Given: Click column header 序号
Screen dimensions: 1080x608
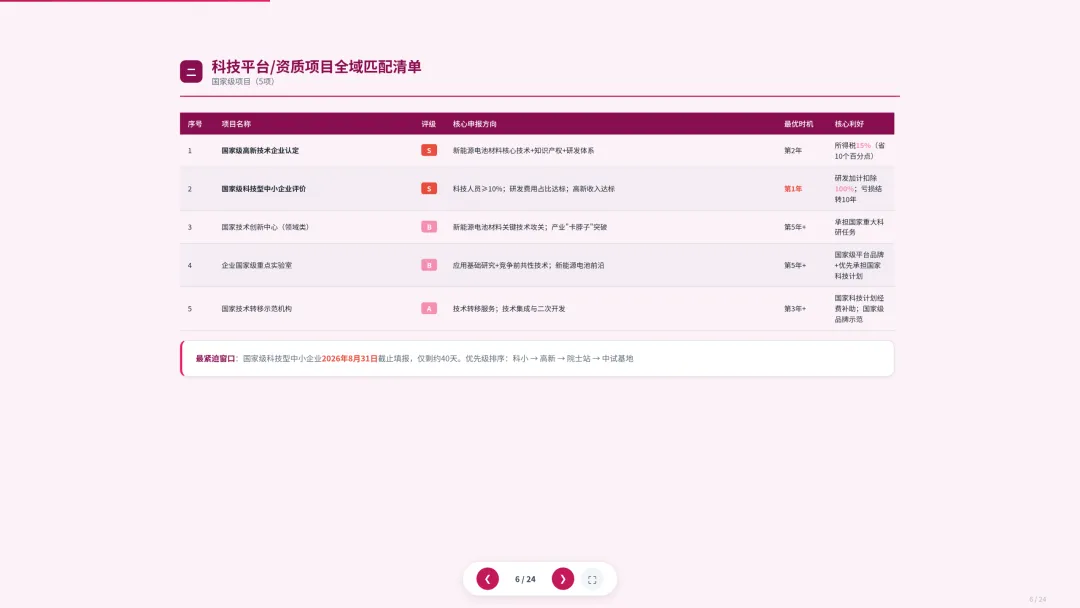Looking at the screenshot, I should point(195,124).
